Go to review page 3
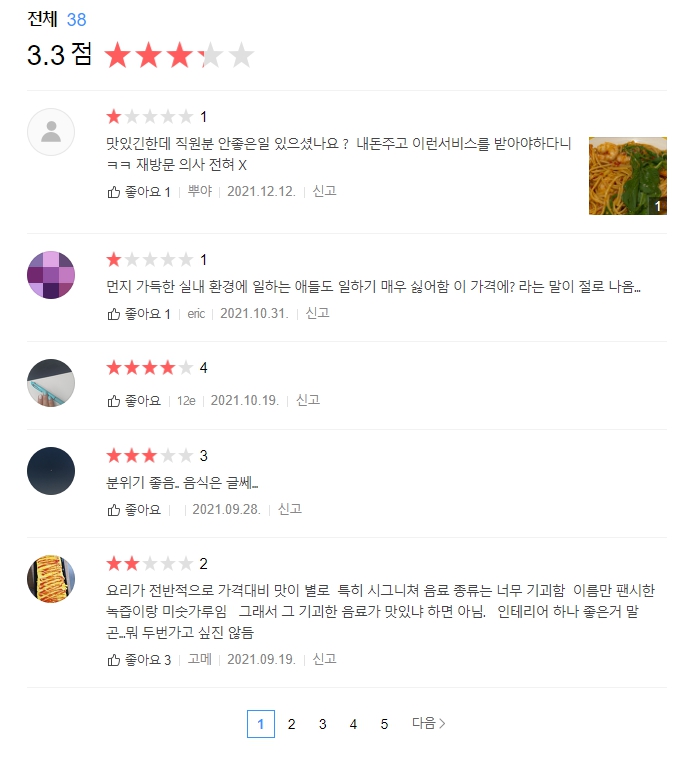The width and height of the screenshot is (690, 767). 322,724
